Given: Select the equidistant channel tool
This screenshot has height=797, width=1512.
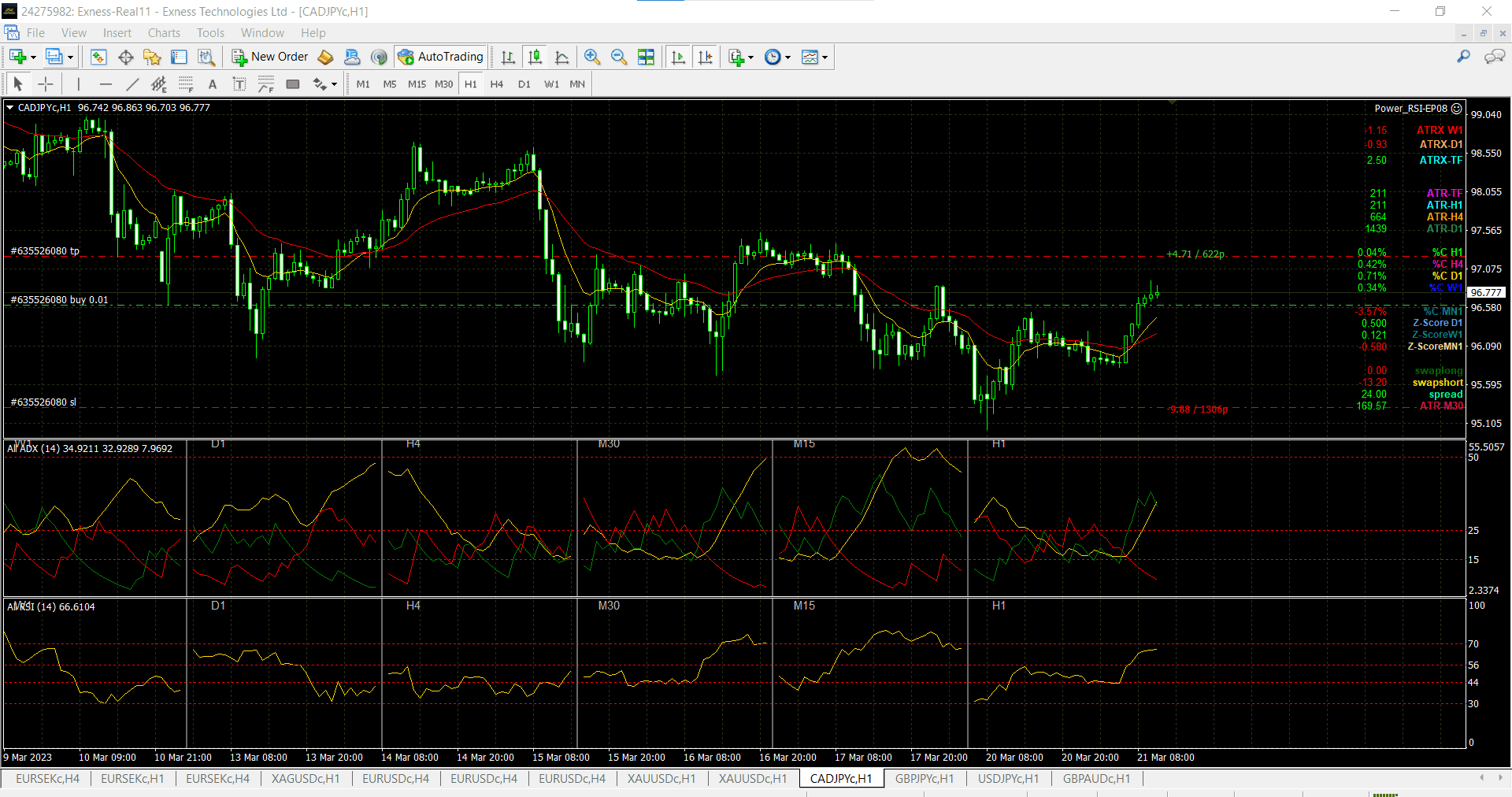Looking at the screenshot, I should (159, 83).
